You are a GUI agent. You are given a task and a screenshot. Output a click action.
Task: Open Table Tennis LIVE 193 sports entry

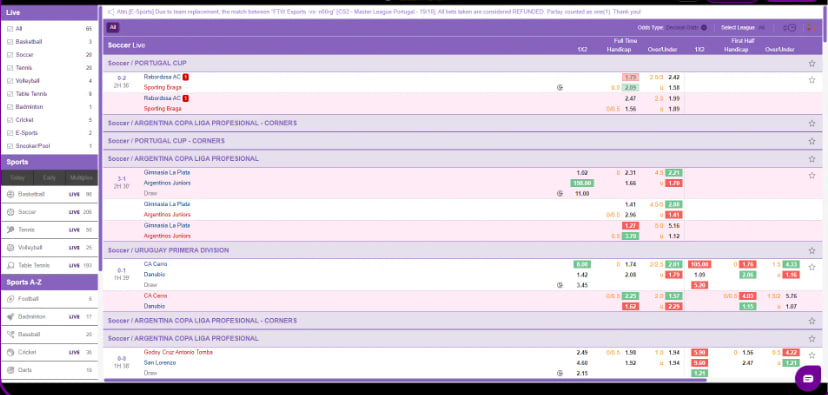point(49,266)
